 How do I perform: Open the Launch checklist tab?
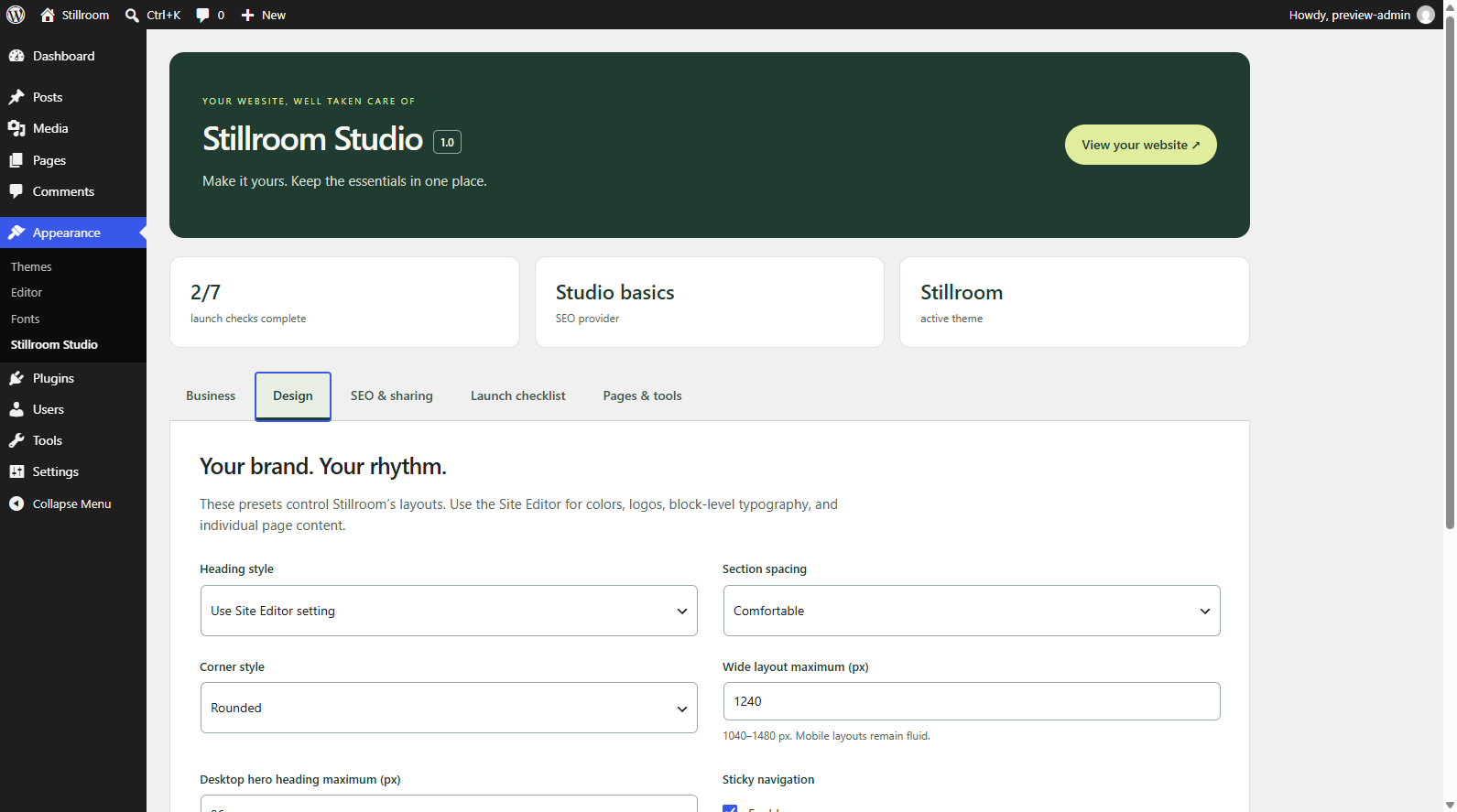click(x=518, y=395)
